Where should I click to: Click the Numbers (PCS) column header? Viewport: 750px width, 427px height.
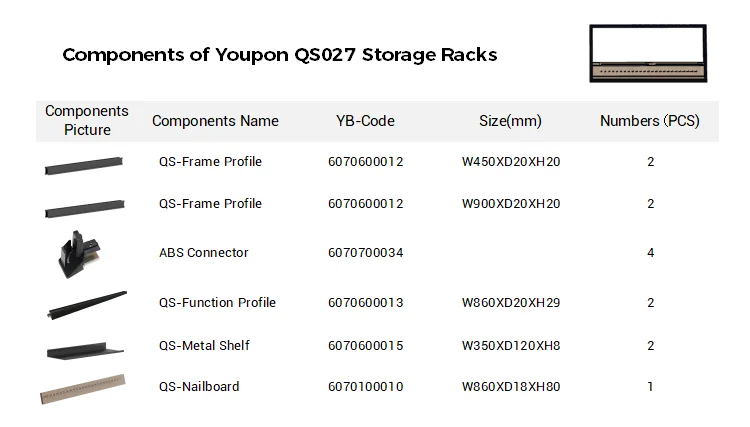pyautogui.click(x=650, y=121)
